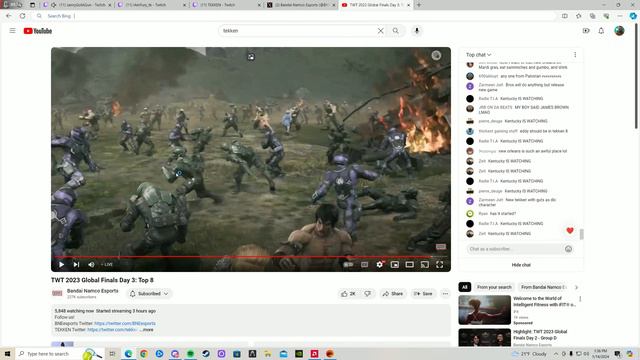Open more actions ellipsis under the video

445,293
